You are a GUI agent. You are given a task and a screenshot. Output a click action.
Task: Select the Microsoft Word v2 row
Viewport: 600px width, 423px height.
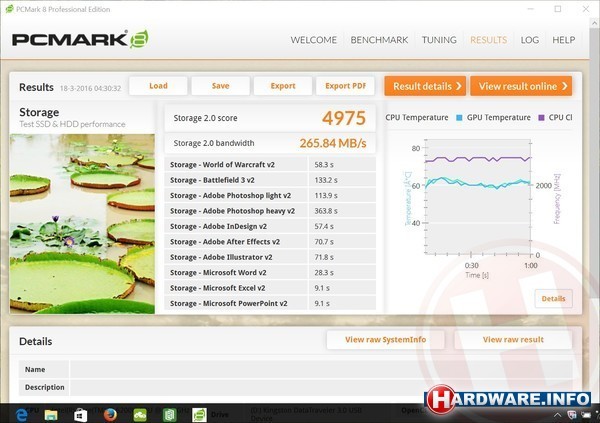[270, 273]
